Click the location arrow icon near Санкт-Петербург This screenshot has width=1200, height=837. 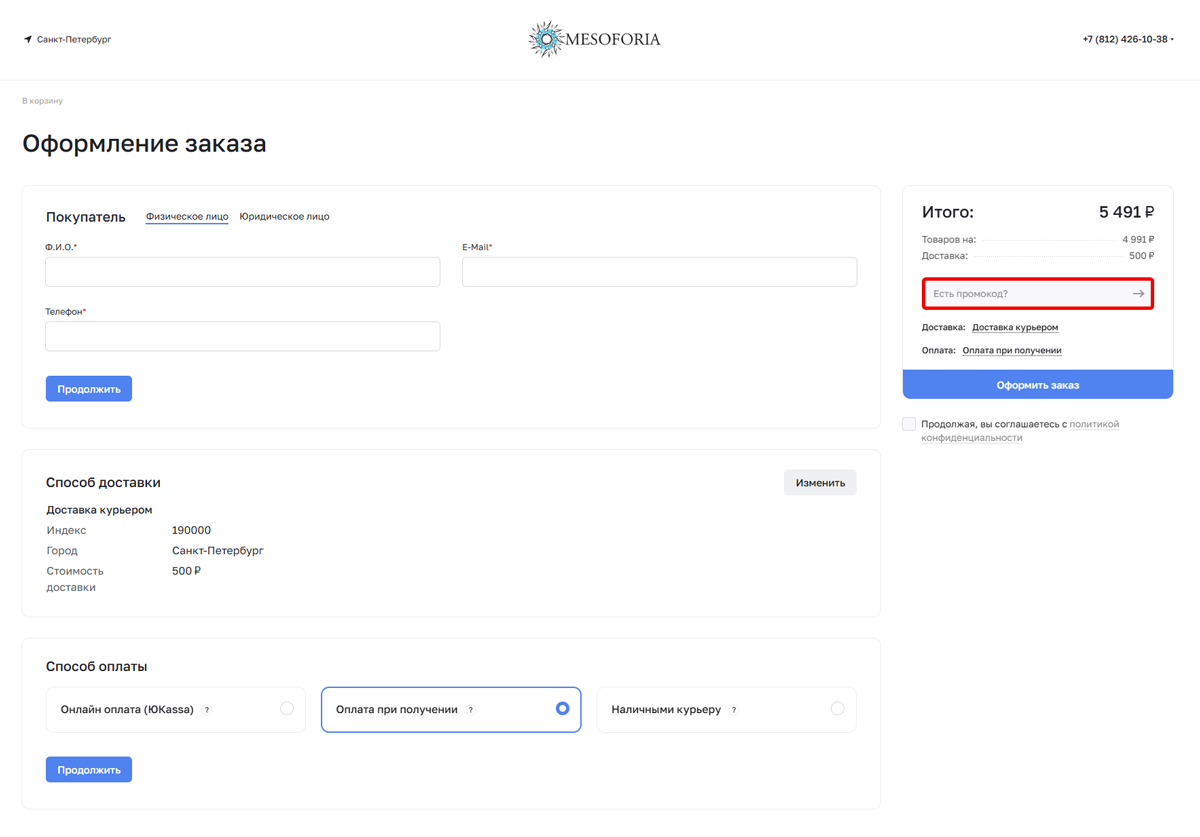tap(28, 40)
